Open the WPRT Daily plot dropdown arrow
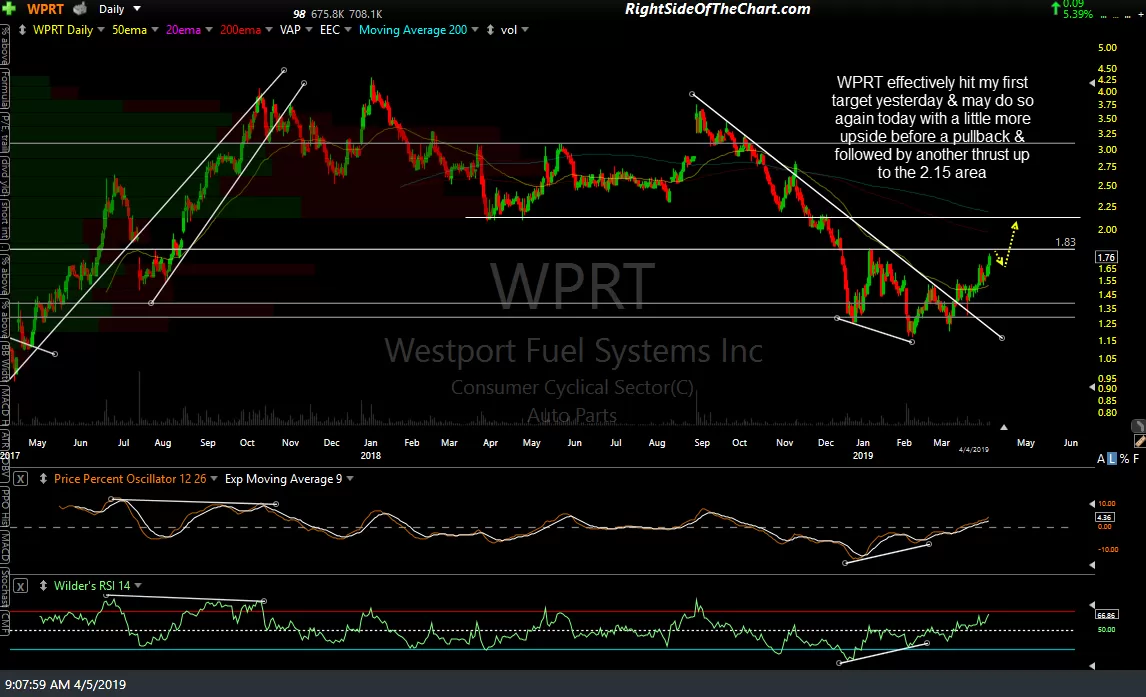Screen dimensions: 1146x697 point(101,30)
